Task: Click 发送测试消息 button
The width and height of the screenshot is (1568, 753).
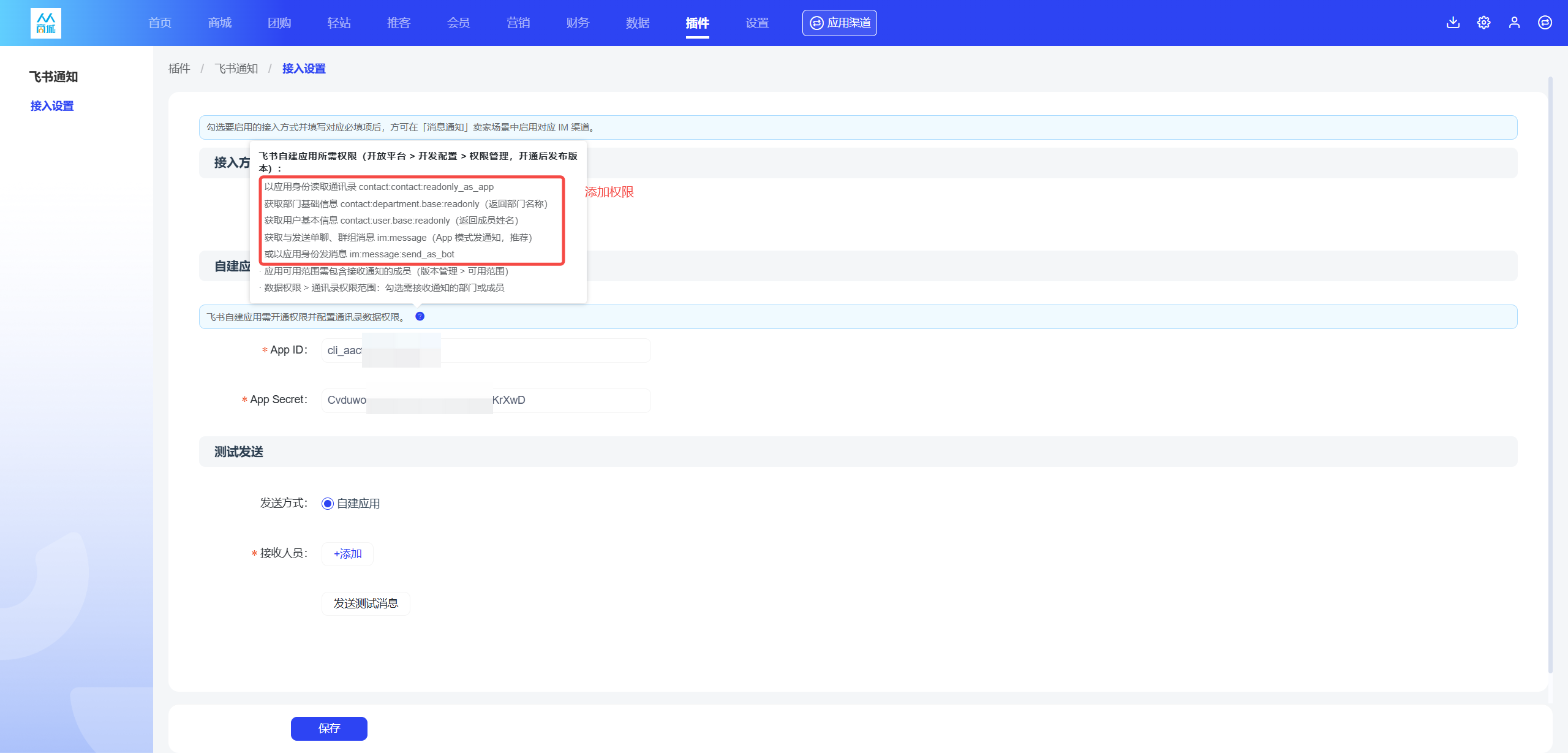Action: click(366, 604)
